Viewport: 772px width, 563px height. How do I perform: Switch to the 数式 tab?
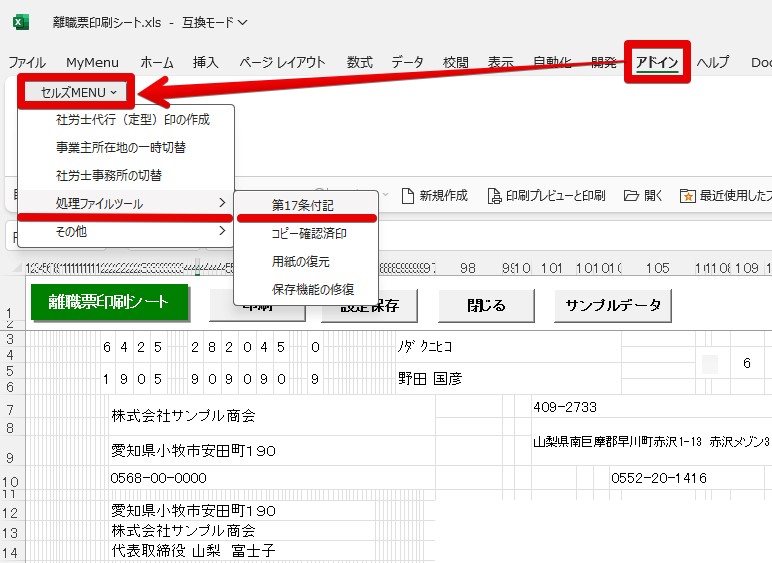pyautogui.click(x=359, y=63)
